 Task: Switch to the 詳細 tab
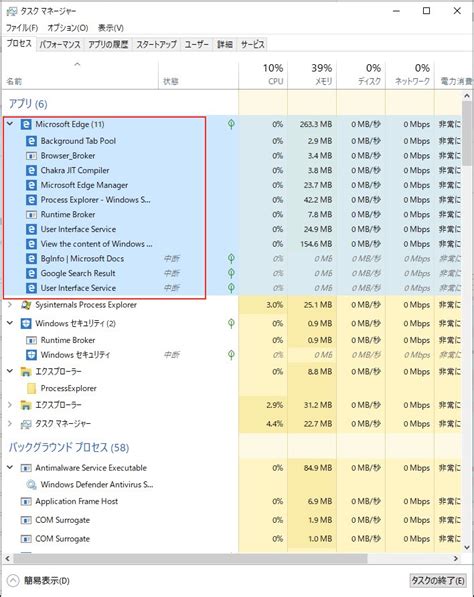225,45
